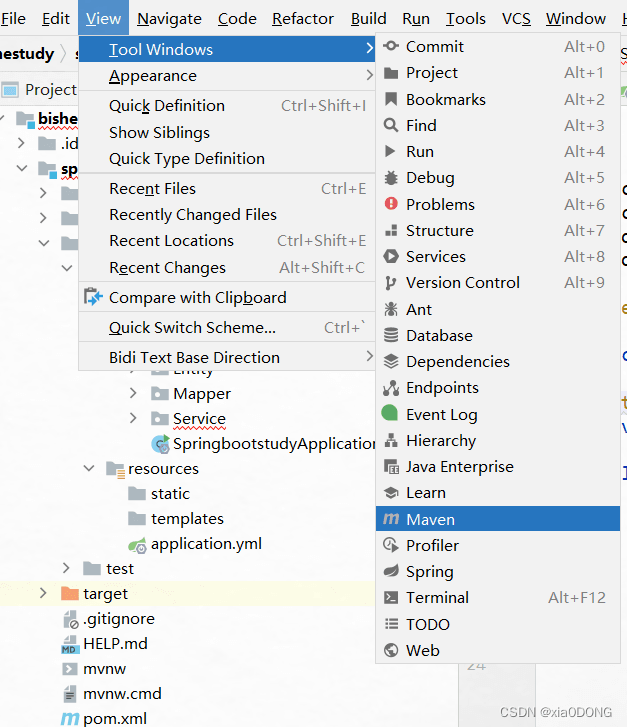Click the Maven icon in highlighted row
627x727 pixels.
tap(390, 520)
